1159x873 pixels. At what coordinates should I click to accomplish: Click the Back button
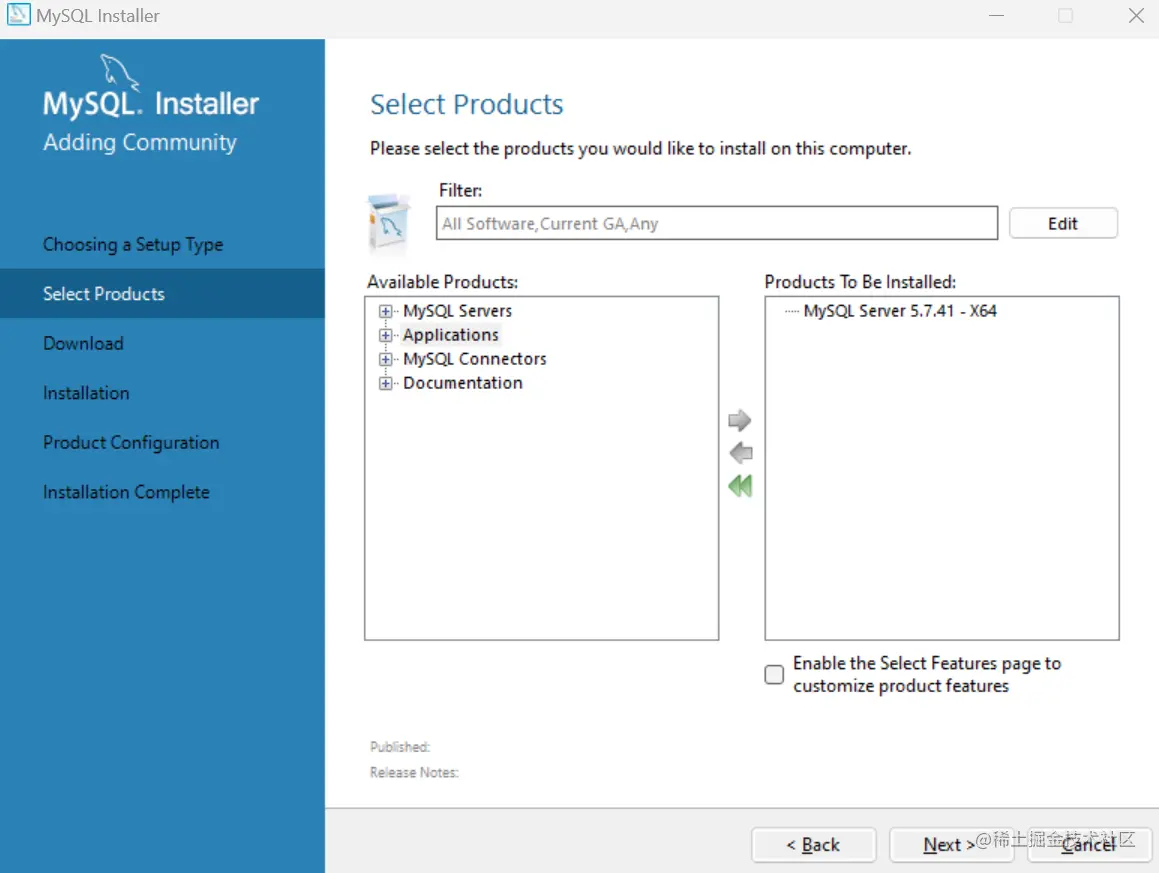[813, 844]
